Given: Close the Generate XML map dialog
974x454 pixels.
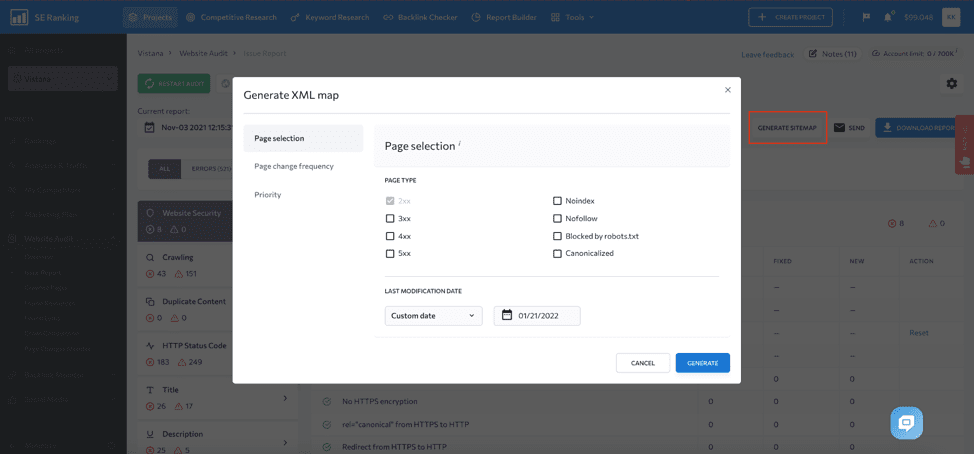Looking at the screenshot, I should (727, 89).
